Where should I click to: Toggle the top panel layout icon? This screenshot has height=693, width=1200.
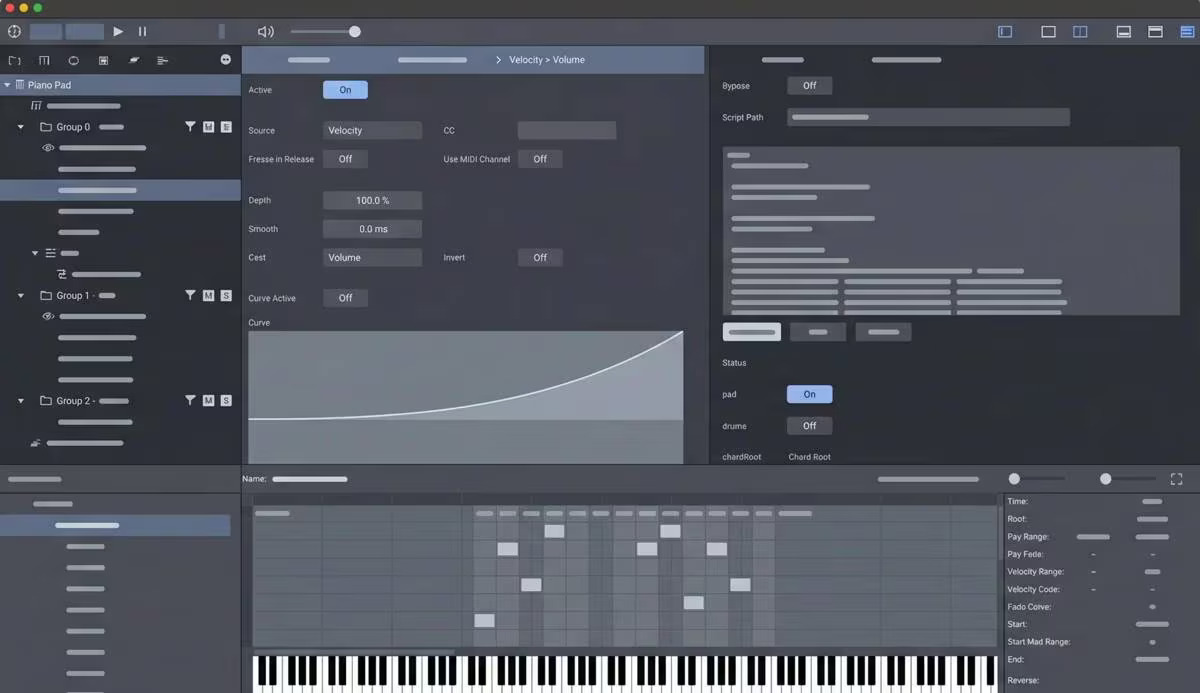point(1155,32)
